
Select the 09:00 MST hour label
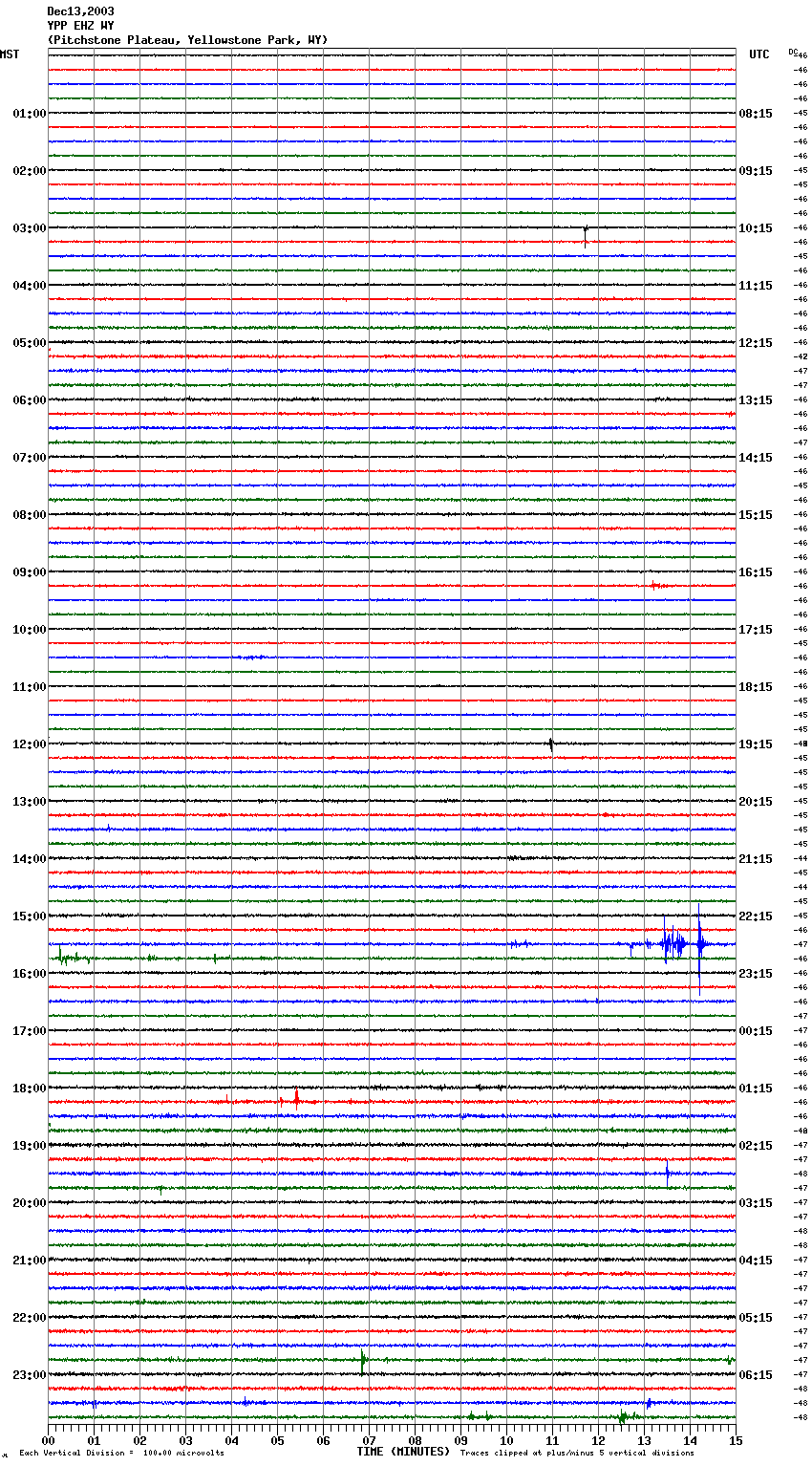point(30,572)
